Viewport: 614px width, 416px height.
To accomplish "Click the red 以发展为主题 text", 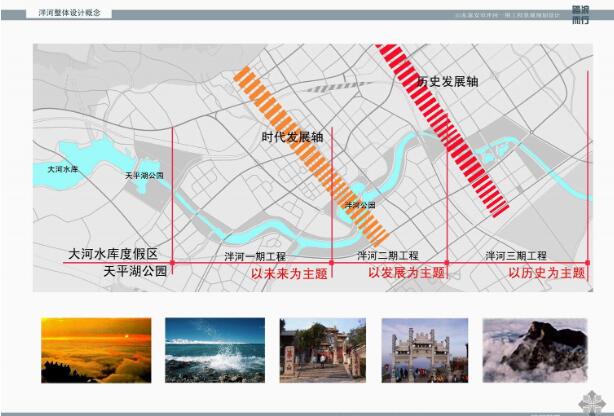I will pyautogui.click(x=406, y=273).
